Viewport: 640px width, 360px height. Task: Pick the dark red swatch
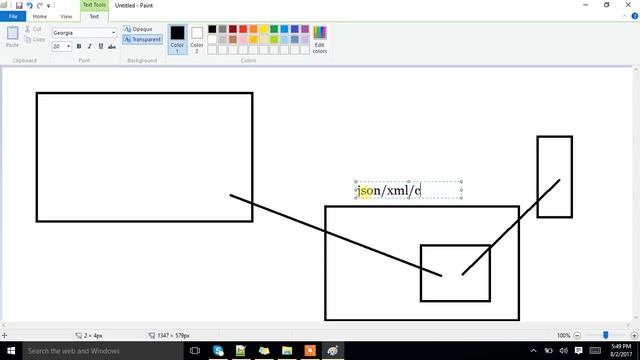coord(233,29)
